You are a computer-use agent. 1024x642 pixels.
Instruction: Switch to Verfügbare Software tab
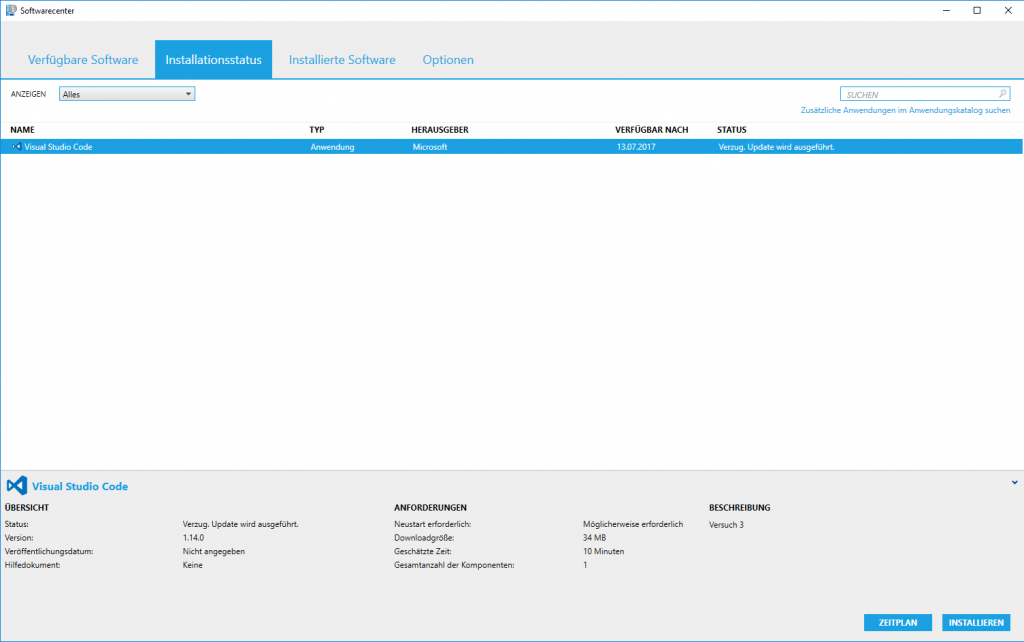click(83, 59)
